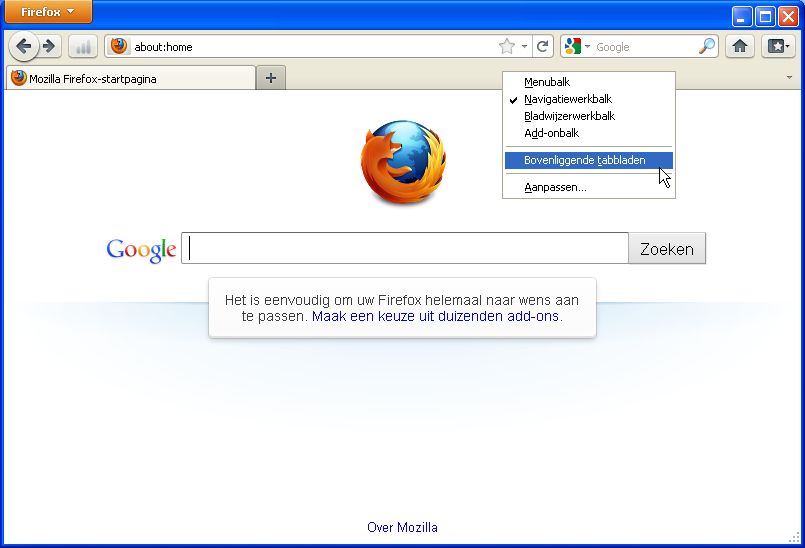805x548 pixels.
Task: Click the magnifier icon in the search bar
Action: coord(707,46)
